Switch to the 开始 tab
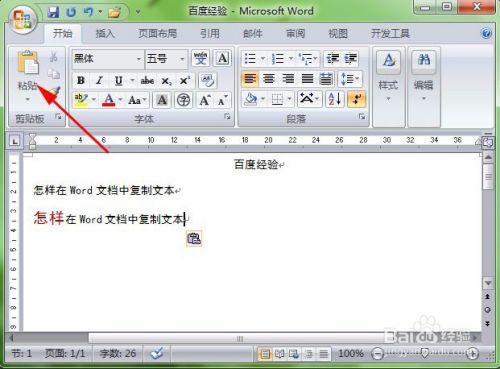Image resolution: width=500 pixels, height=369 pixels. 63,33
